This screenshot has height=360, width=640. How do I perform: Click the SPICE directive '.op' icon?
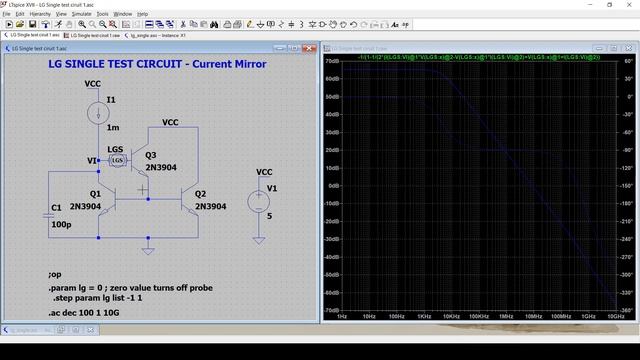405,24
